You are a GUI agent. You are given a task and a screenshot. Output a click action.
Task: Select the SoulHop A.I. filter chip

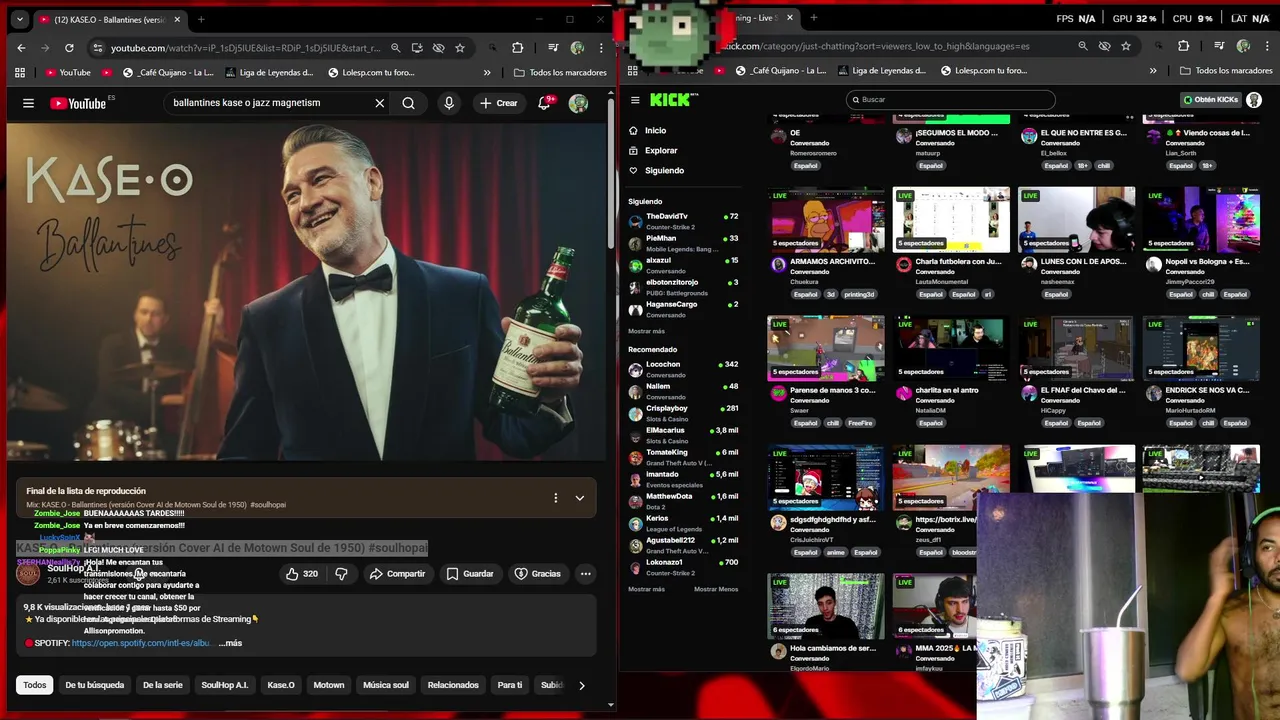(225, 685)
